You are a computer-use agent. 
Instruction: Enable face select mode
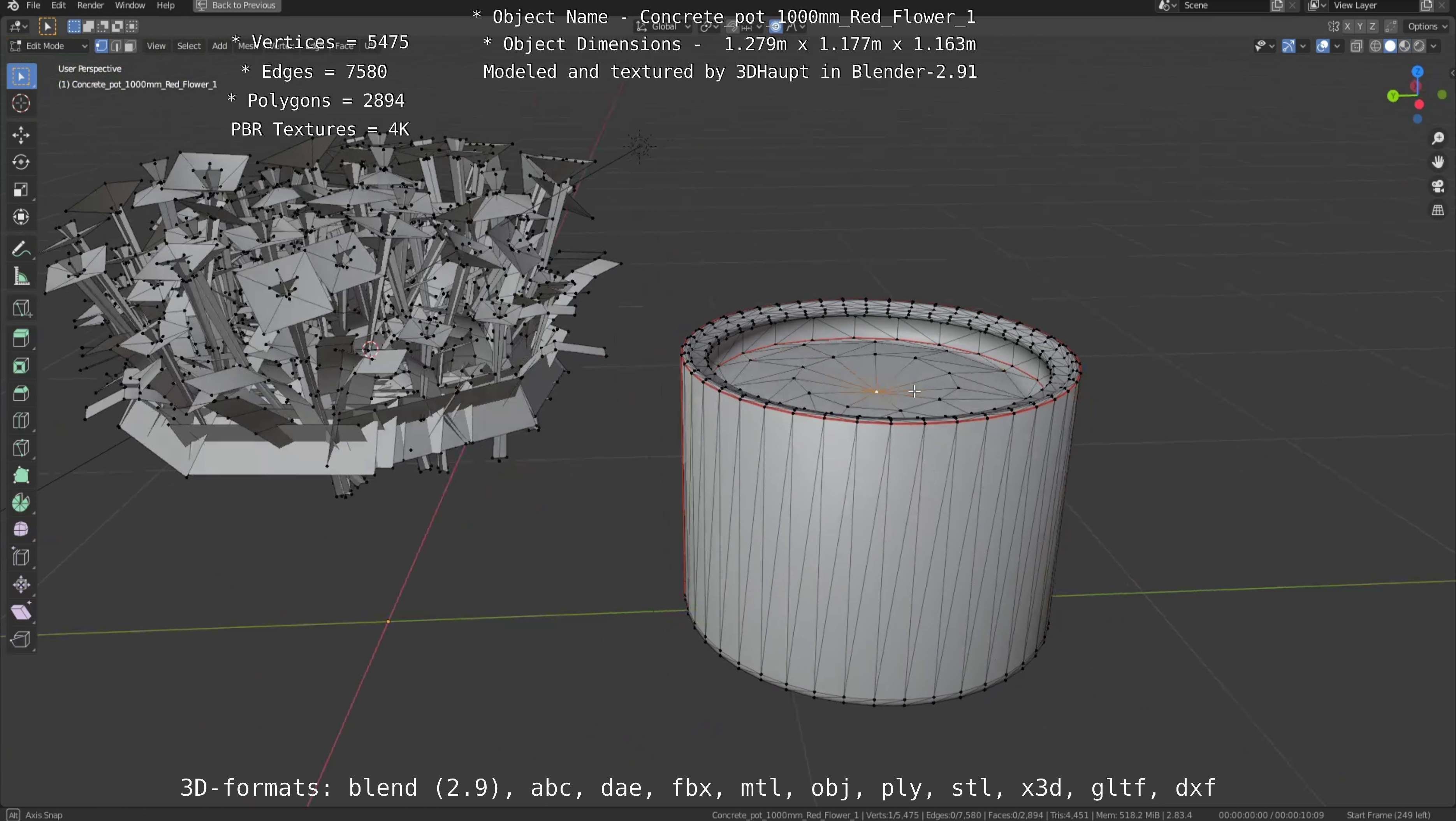(x=130, y=46)
